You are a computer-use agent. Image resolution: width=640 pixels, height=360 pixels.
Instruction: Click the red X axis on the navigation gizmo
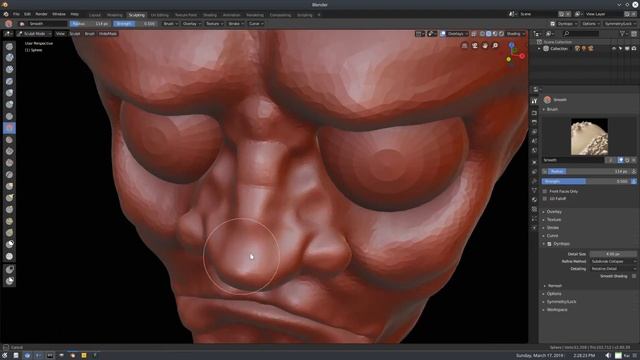(x=522, y=56)
